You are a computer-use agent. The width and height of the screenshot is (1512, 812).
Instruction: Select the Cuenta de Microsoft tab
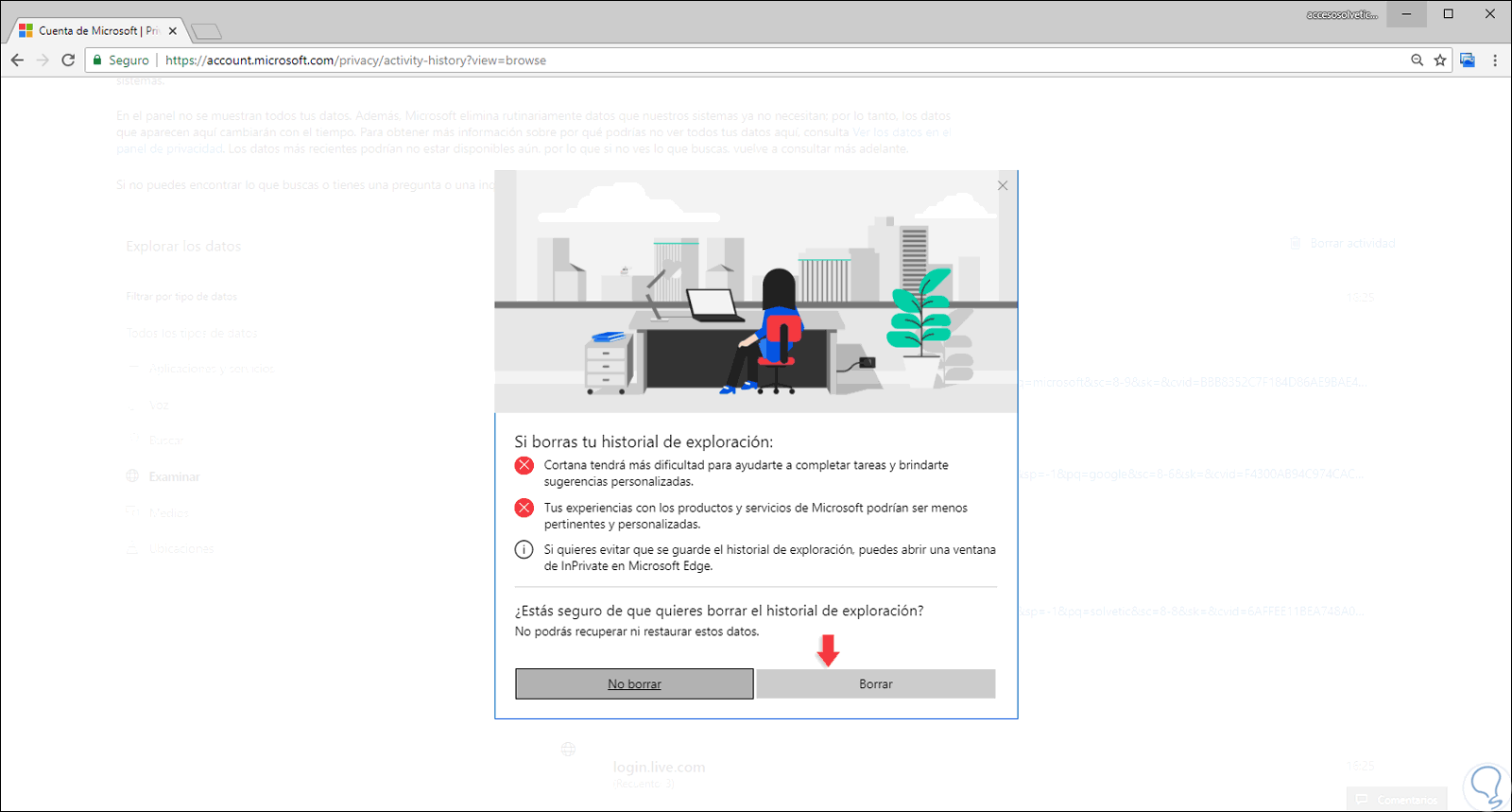point(96,30)
